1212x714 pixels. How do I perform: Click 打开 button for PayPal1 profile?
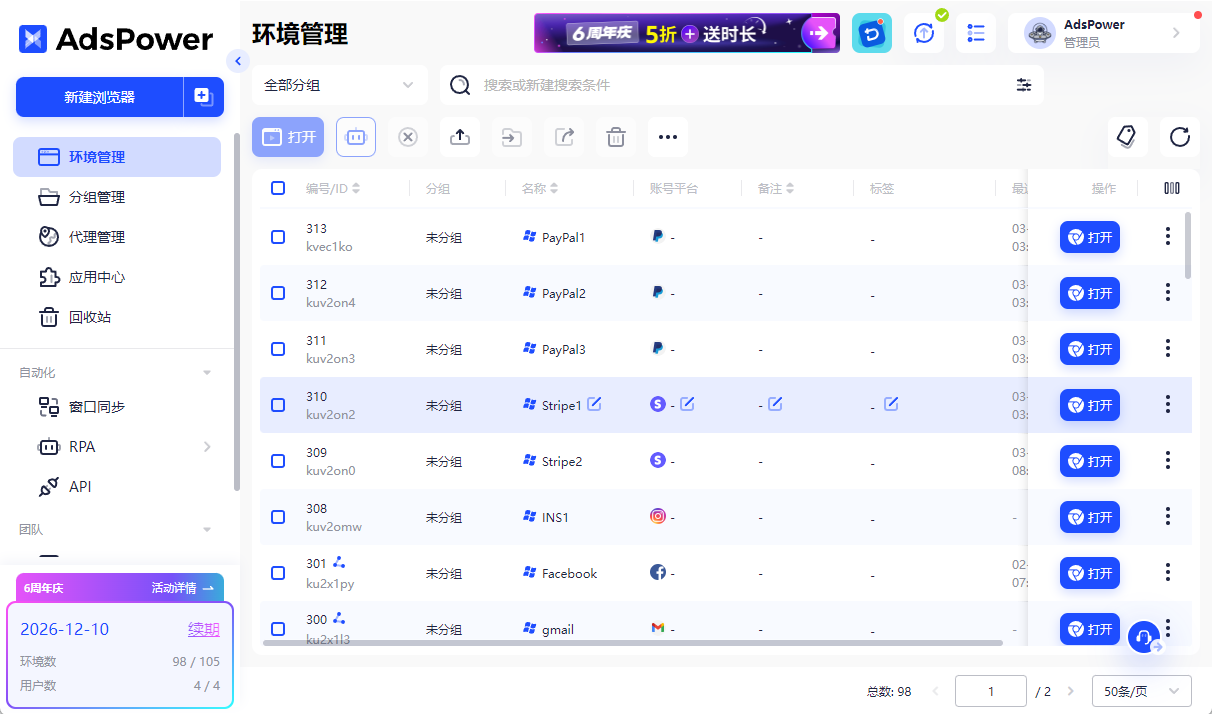click(x=1089, y=237)
